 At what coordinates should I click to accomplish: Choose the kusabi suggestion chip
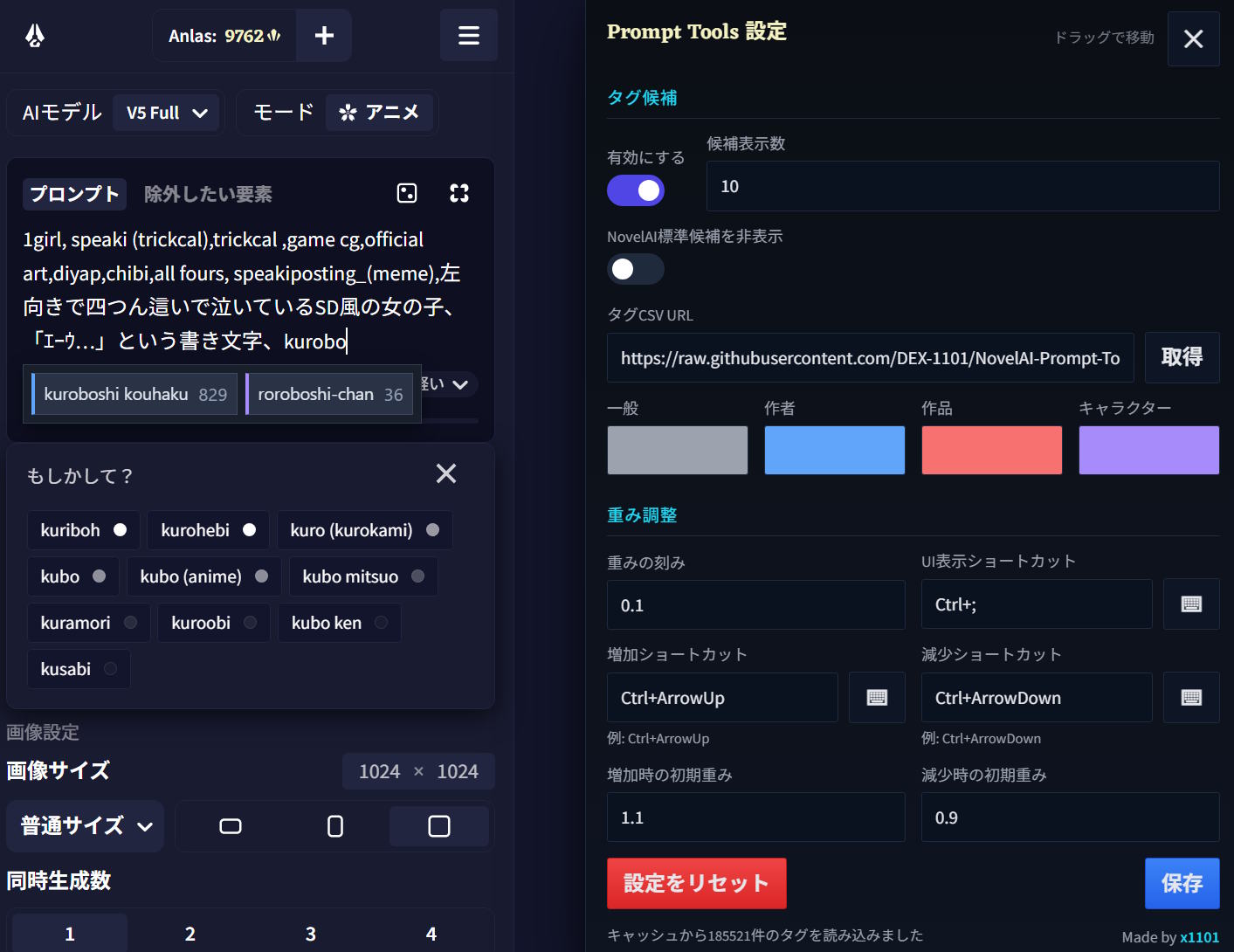coord(79,669)
